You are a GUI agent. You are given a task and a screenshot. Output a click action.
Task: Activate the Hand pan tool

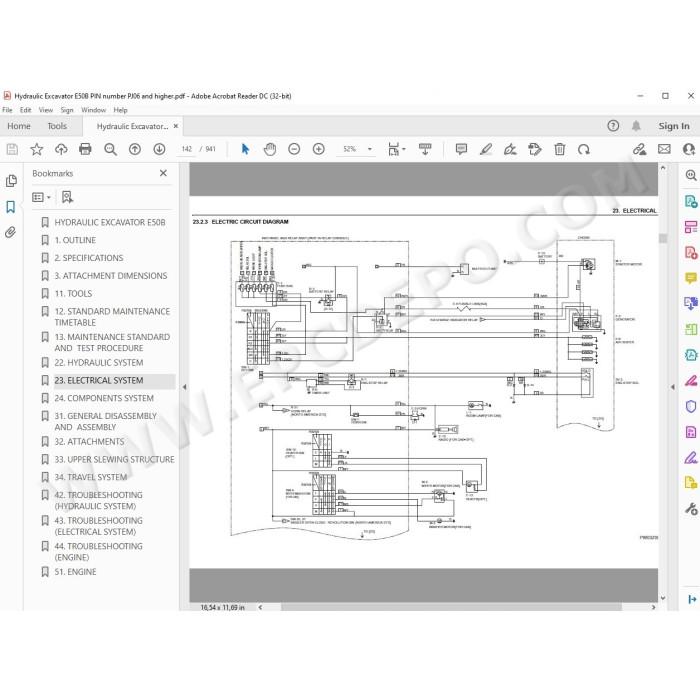270,149
